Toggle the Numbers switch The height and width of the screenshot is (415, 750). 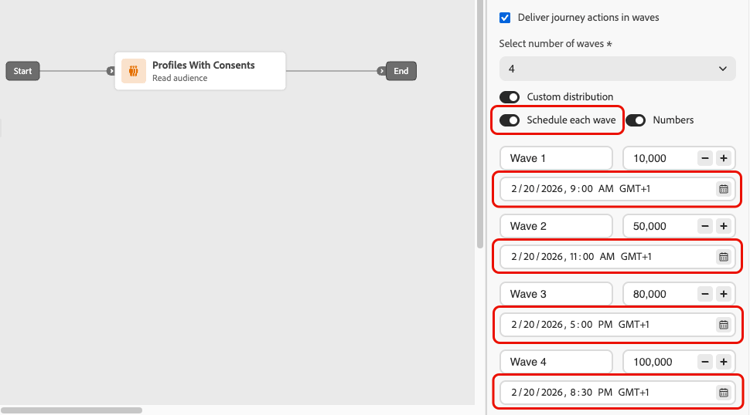click(636, 120)
